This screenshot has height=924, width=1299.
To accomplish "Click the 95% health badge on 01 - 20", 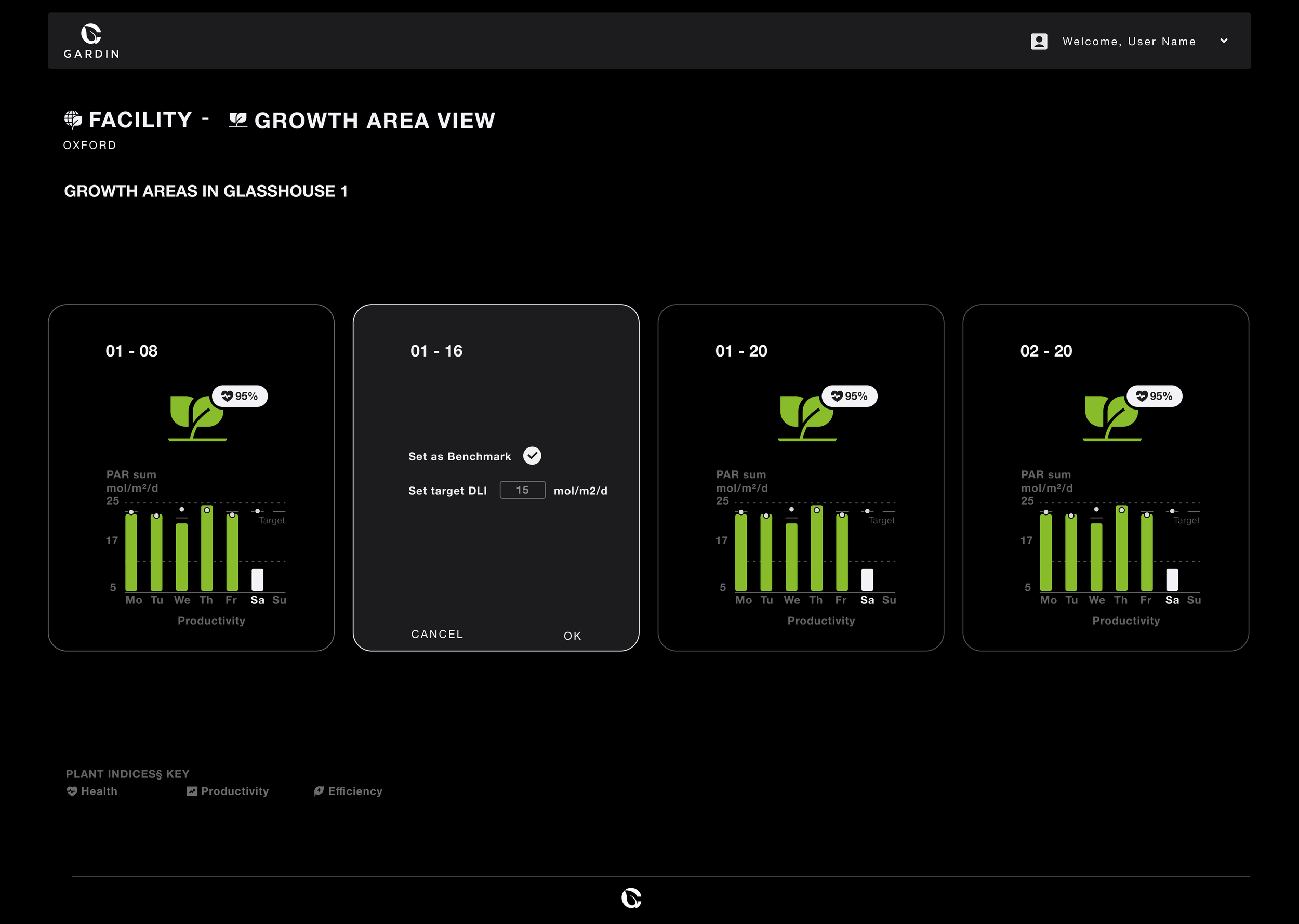I will point(849,396).
